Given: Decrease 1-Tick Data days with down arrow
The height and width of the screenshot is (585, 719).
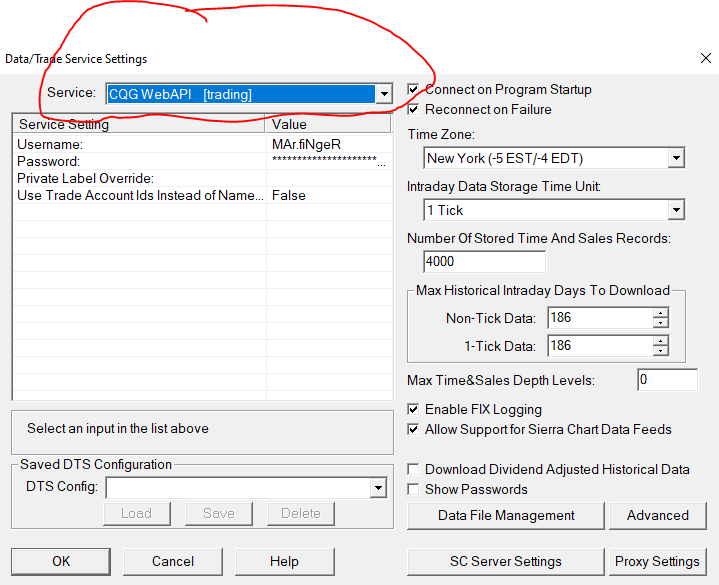Looking at the screenshot, I should click(661, 351).
